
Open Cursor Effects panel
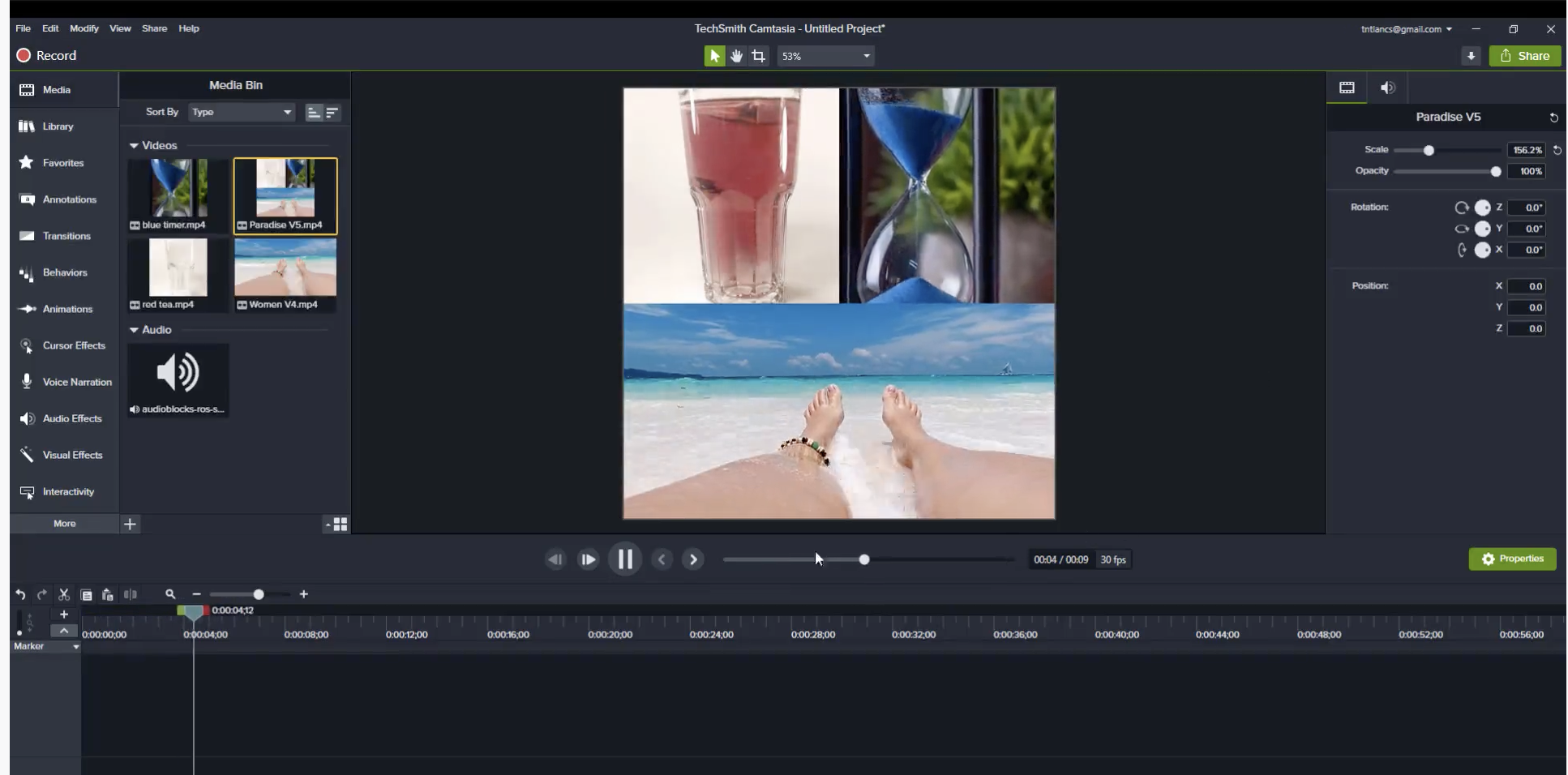click(x=64, y=345)
